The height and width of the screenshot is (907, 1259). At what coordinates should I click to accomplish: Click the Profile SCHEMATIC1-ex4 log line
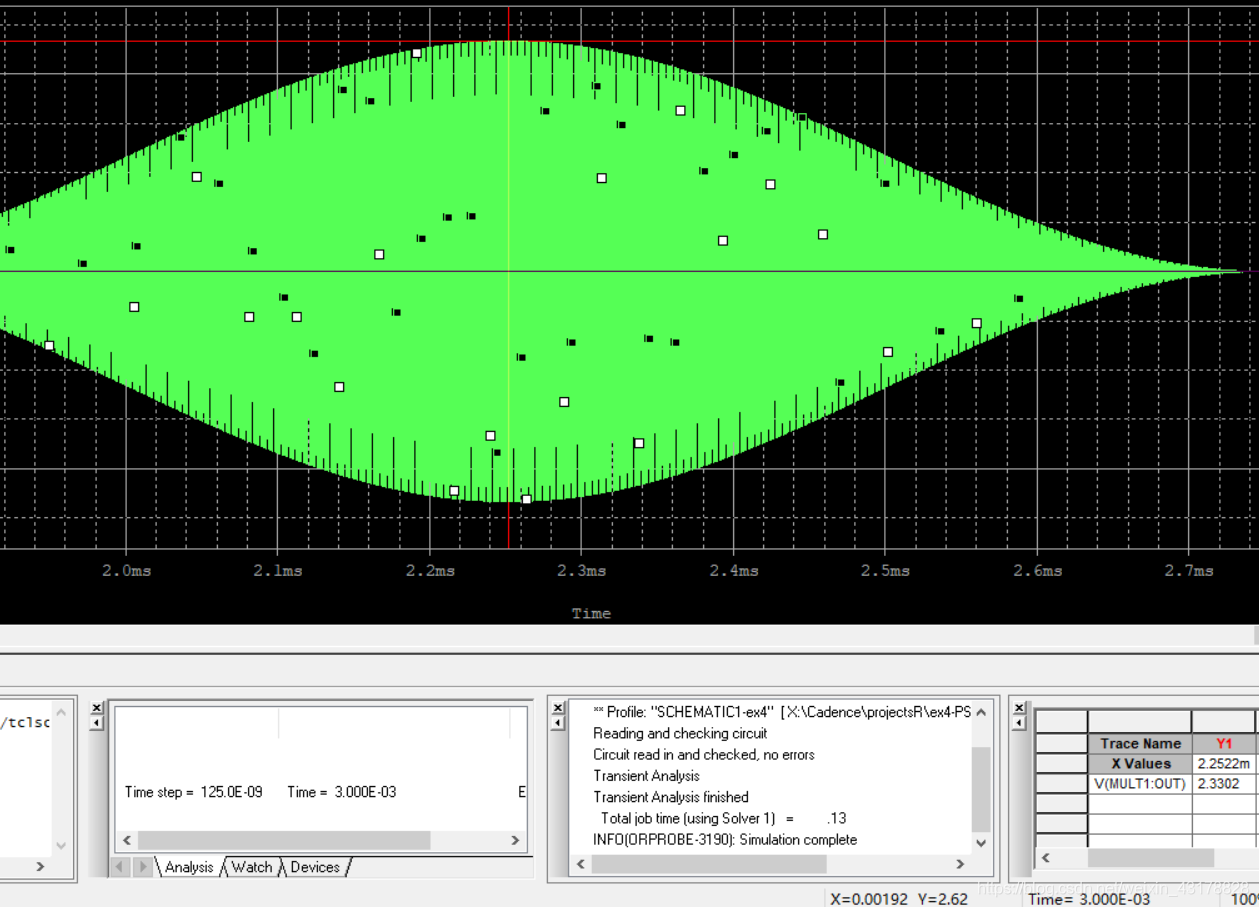click(781, 712)
